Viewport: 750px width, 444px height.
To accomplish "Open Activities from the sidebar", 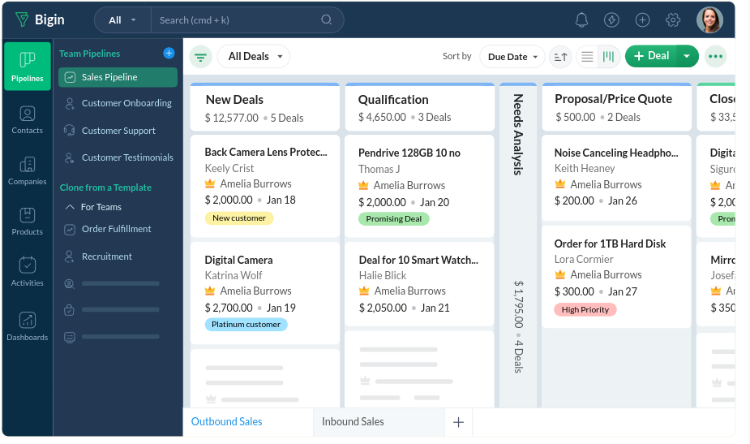I will click(27, 272).
